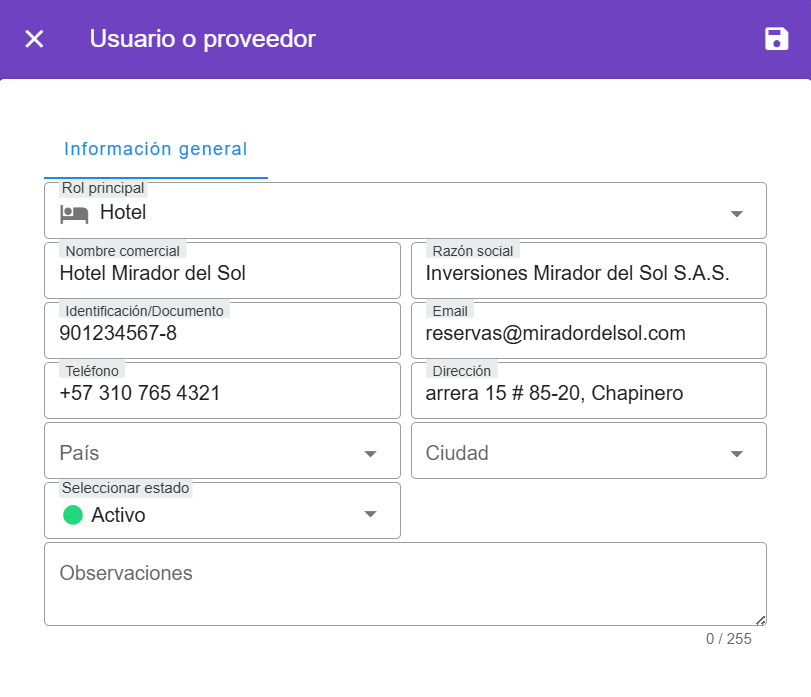
Task: Click the Nombre comercial field
Action: click(x=222, y=273)
